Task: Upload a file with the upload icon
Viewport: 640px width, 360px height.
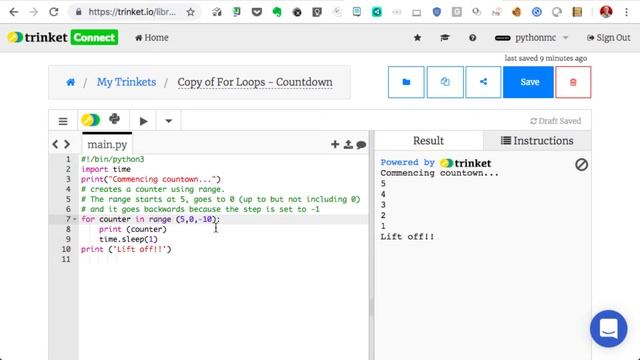Action: pos(348,144)
